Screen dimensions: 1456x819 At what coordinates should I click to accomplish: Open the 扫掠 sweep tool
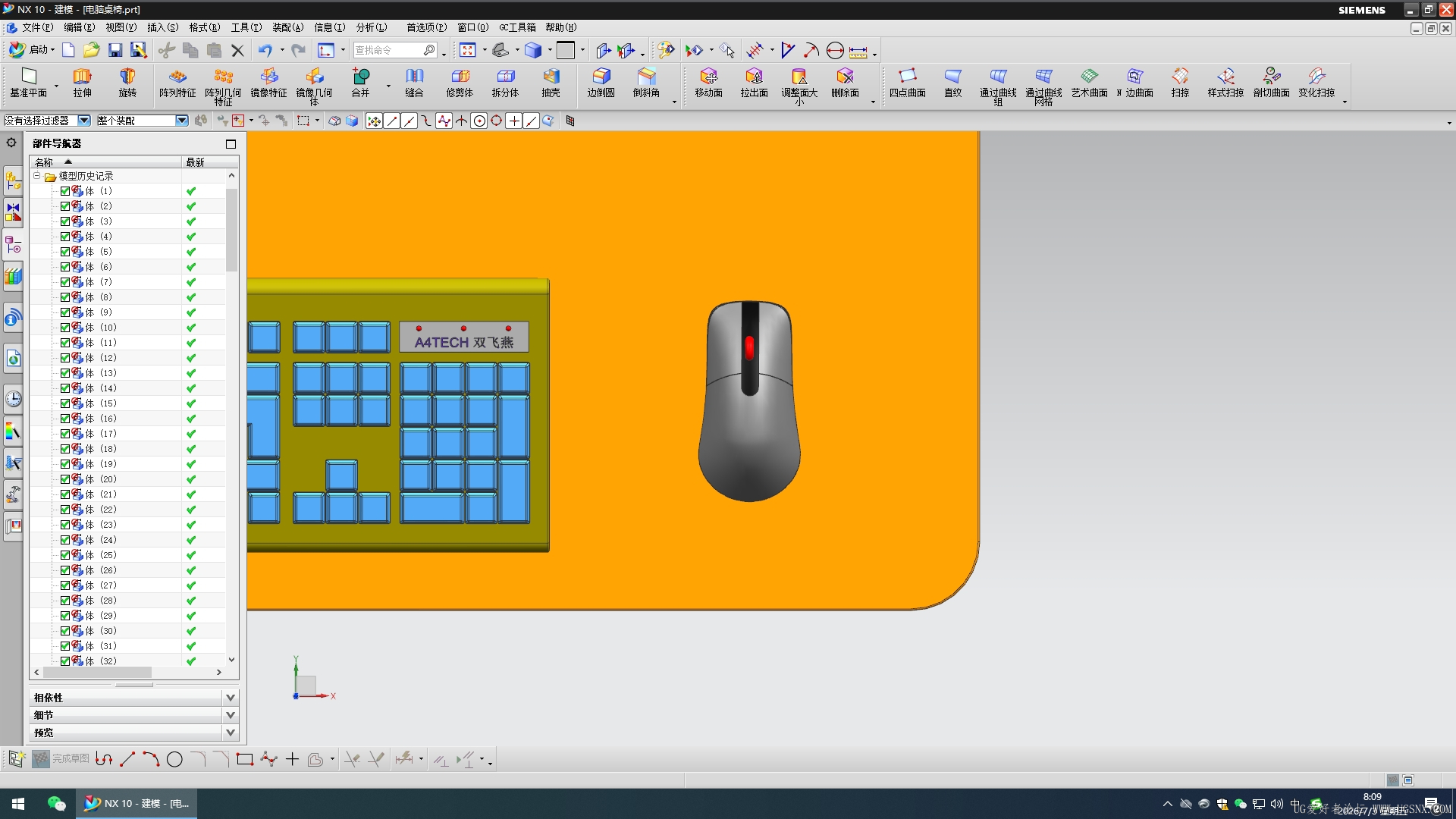[x=1180, y=83]
